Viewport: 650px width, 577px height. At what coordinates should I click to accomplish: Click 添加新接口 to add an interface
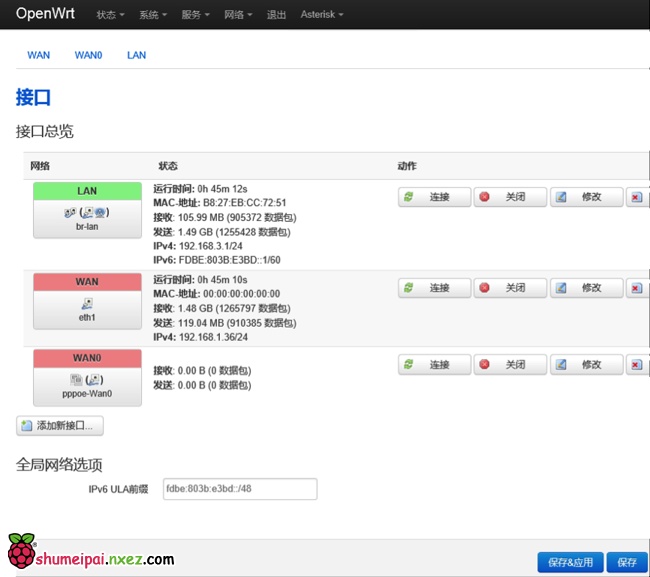(x=60, y=426)
